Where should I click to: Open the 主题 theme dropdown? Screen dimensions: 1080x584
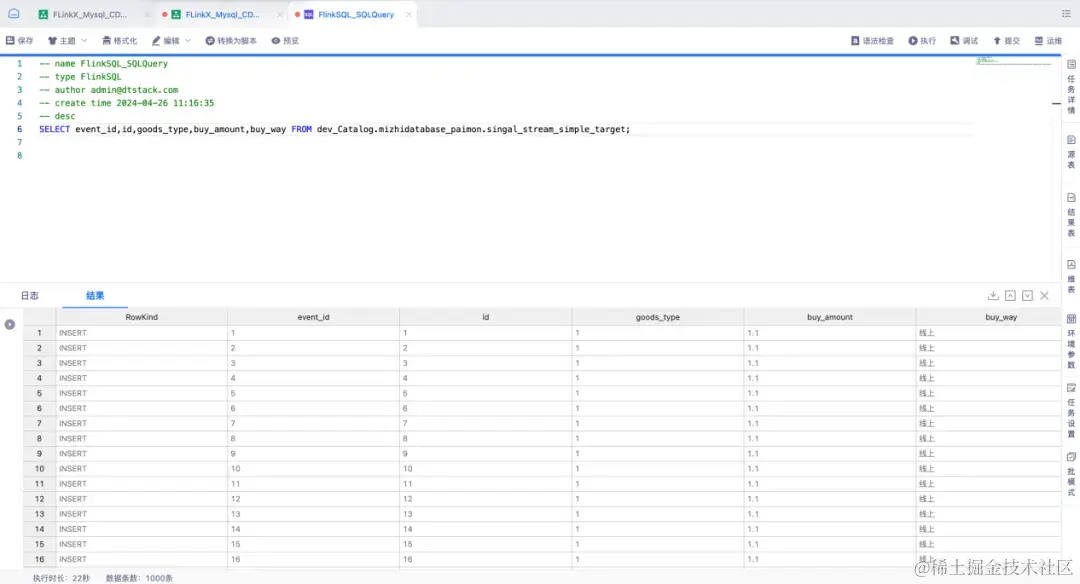click(67, 41)
